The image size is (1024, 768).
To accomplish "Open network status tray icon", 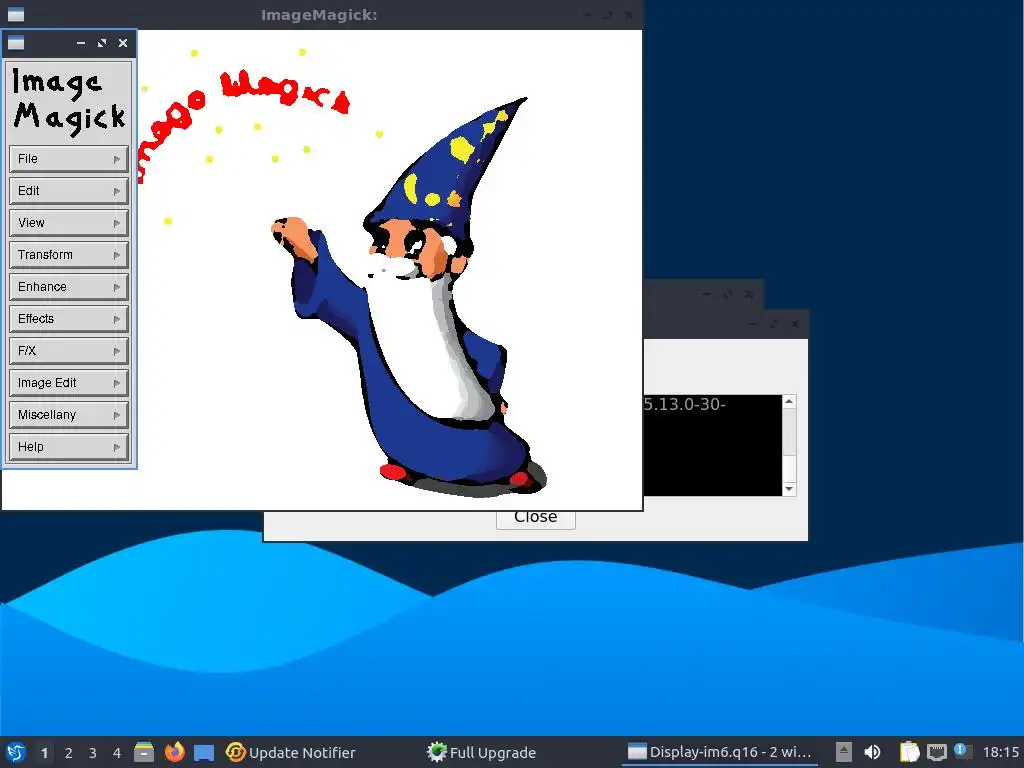I will [936, 752].
